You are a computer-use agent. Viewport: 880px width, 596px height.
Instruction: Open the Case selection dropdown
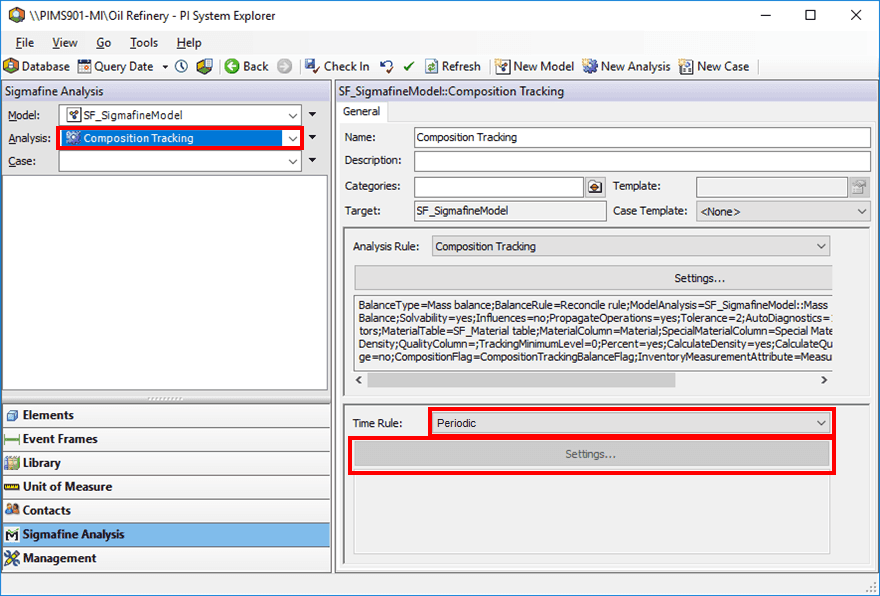[x=293, y=161]
